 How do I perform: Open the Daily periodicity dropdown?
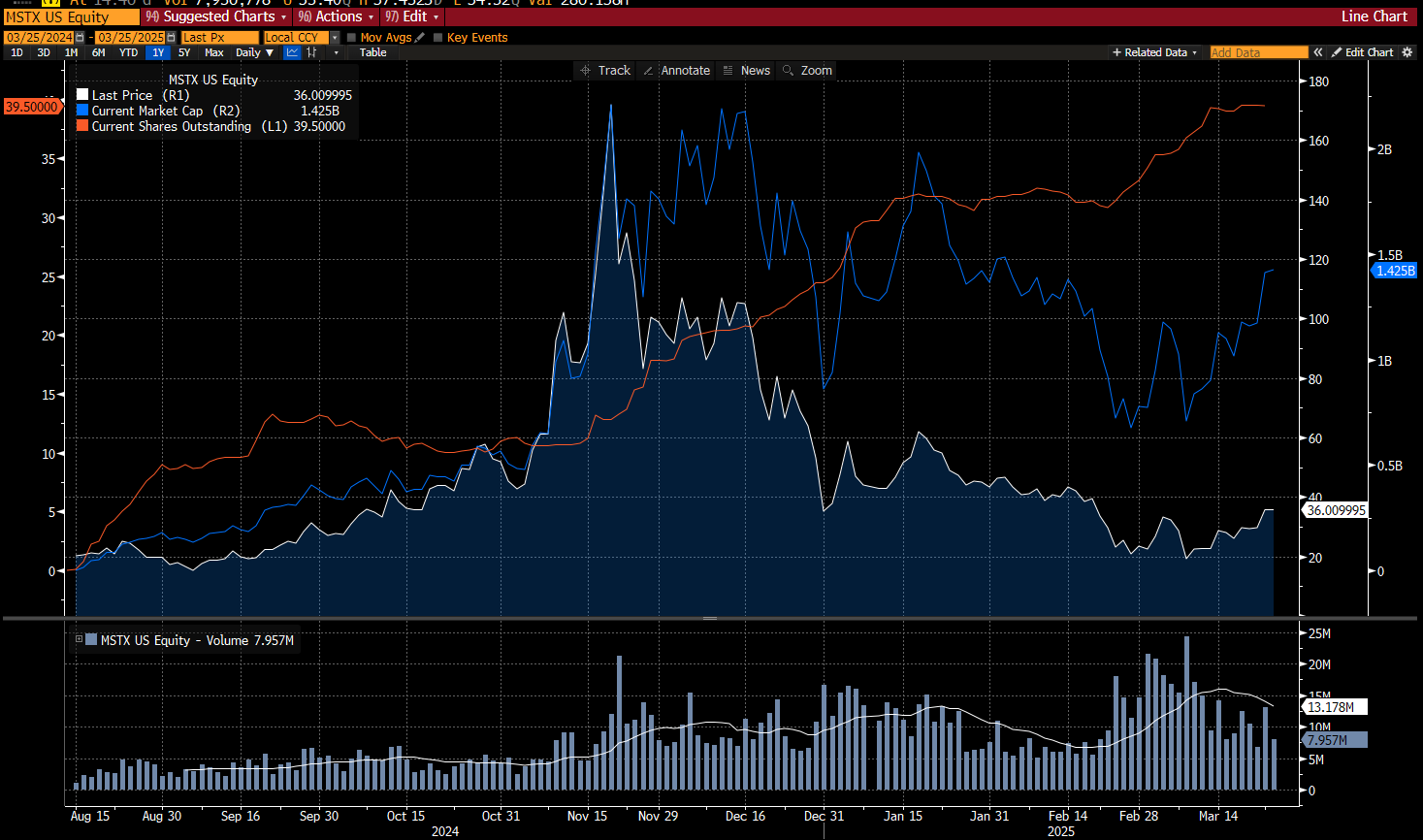coord(255,52)
